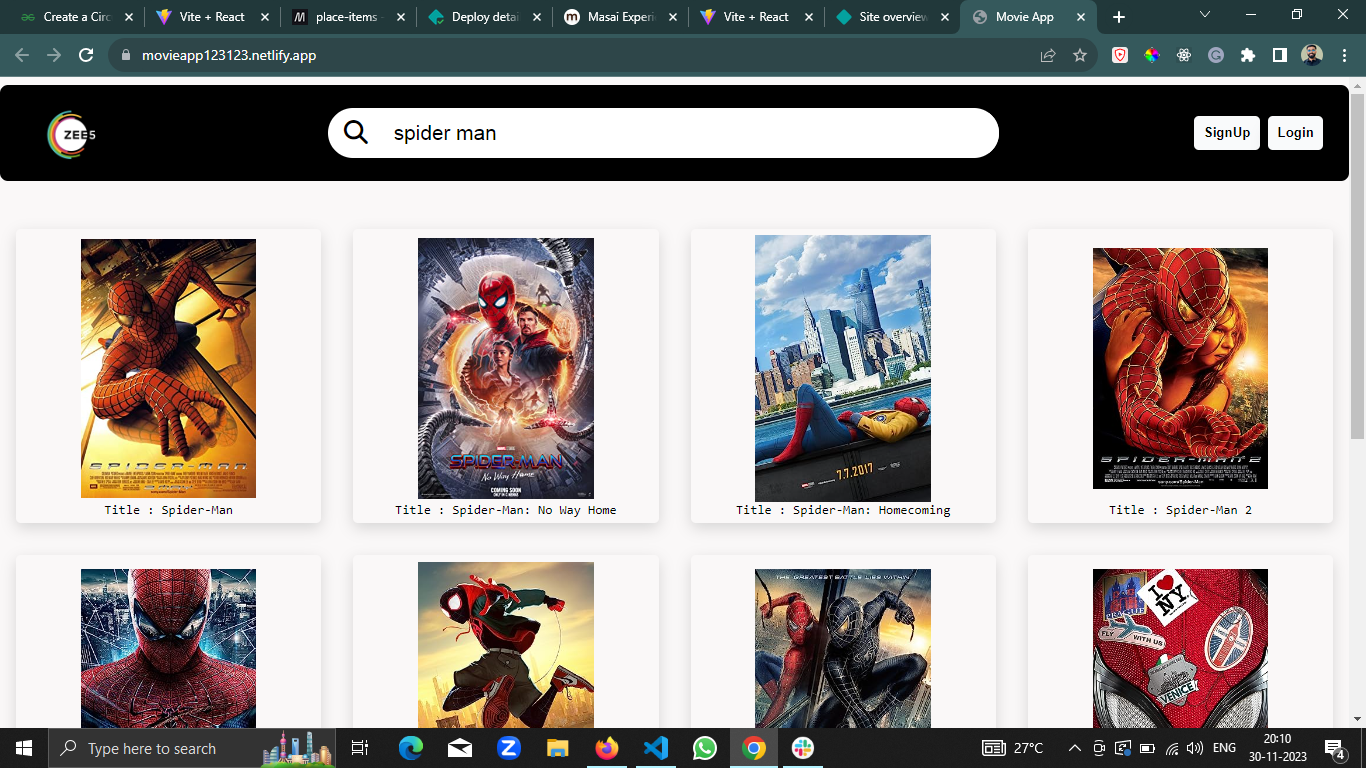This screenshot has width=1366, height=768.
Task: Bookmark this page with the star icon
Action: pyautogui.click(x=1080, y=56)
